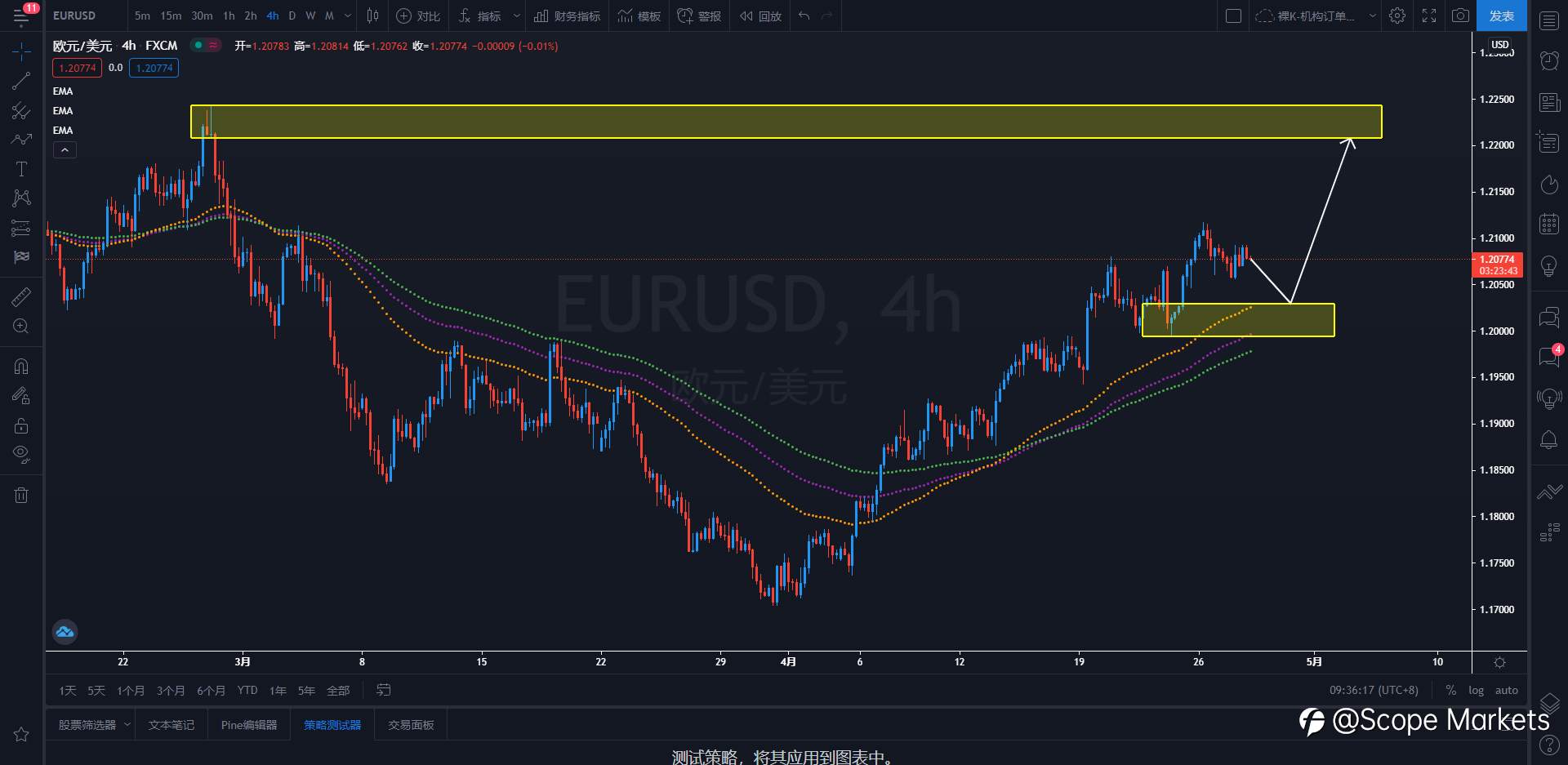
Task: Select the YTD date range
Action: pyautogui.click(x=247, y=691)
